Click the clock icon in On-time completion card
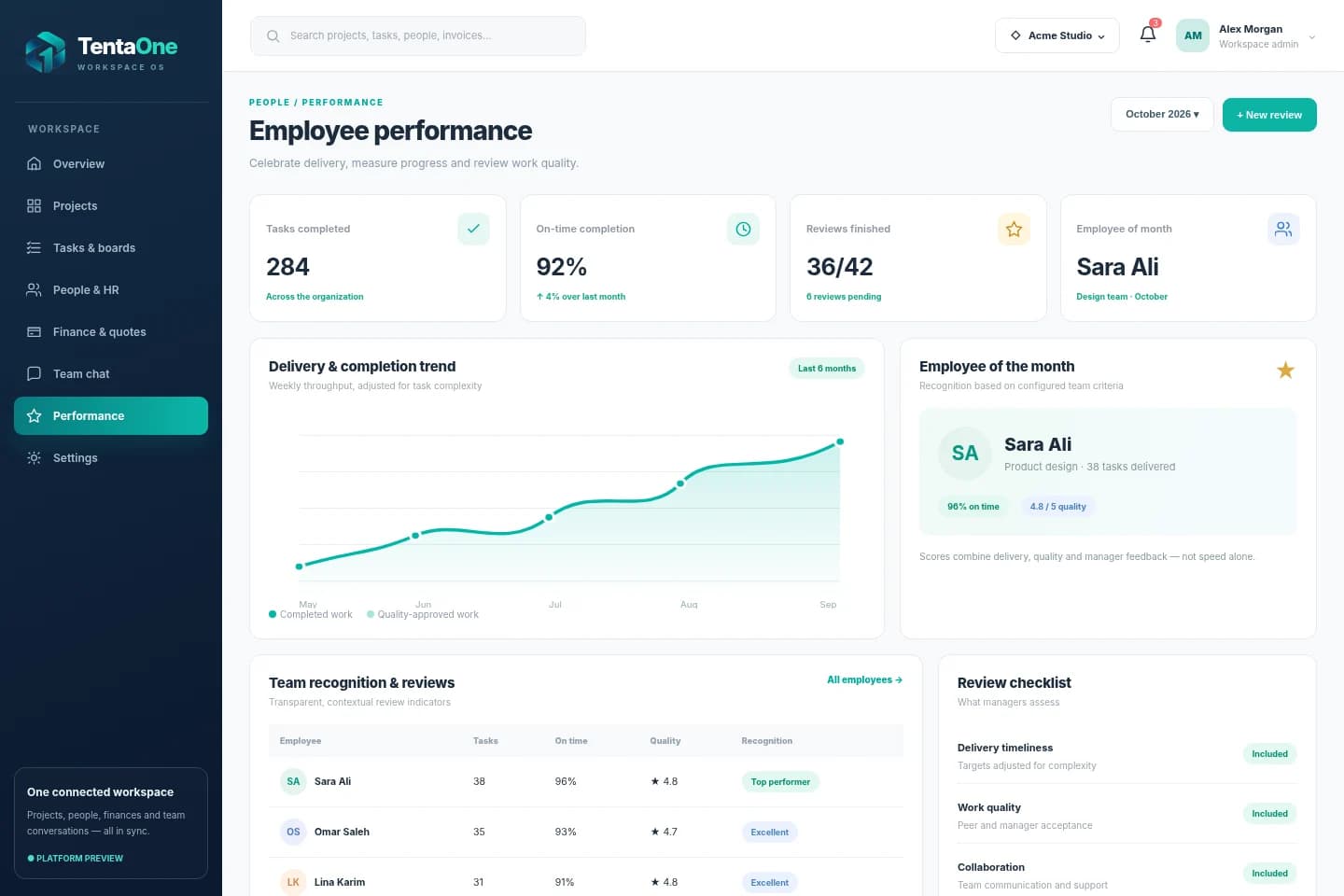 click(743, 229)
